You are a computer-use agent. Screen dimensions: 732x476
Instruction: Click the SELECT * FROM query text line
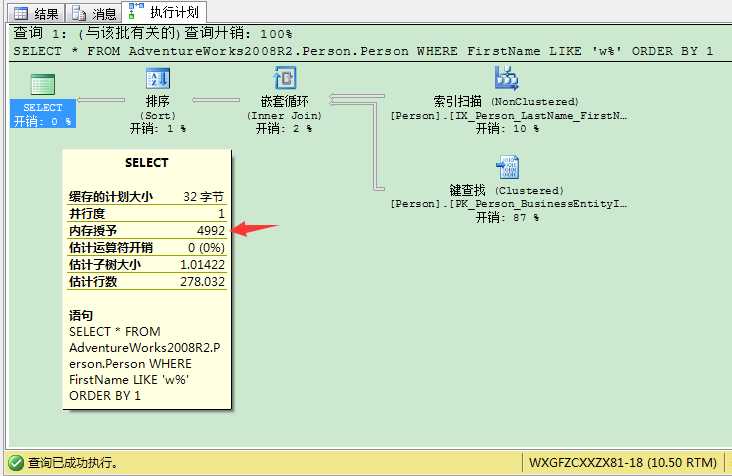[x=363, y=51]
